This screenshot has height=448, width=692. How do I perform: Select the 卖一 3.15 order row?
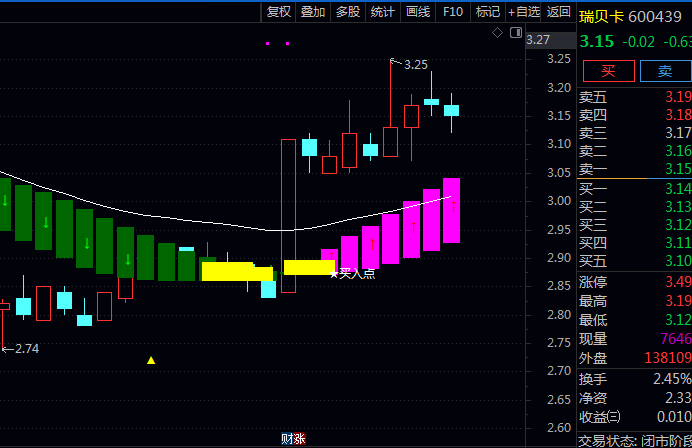[x=635, y=169]
